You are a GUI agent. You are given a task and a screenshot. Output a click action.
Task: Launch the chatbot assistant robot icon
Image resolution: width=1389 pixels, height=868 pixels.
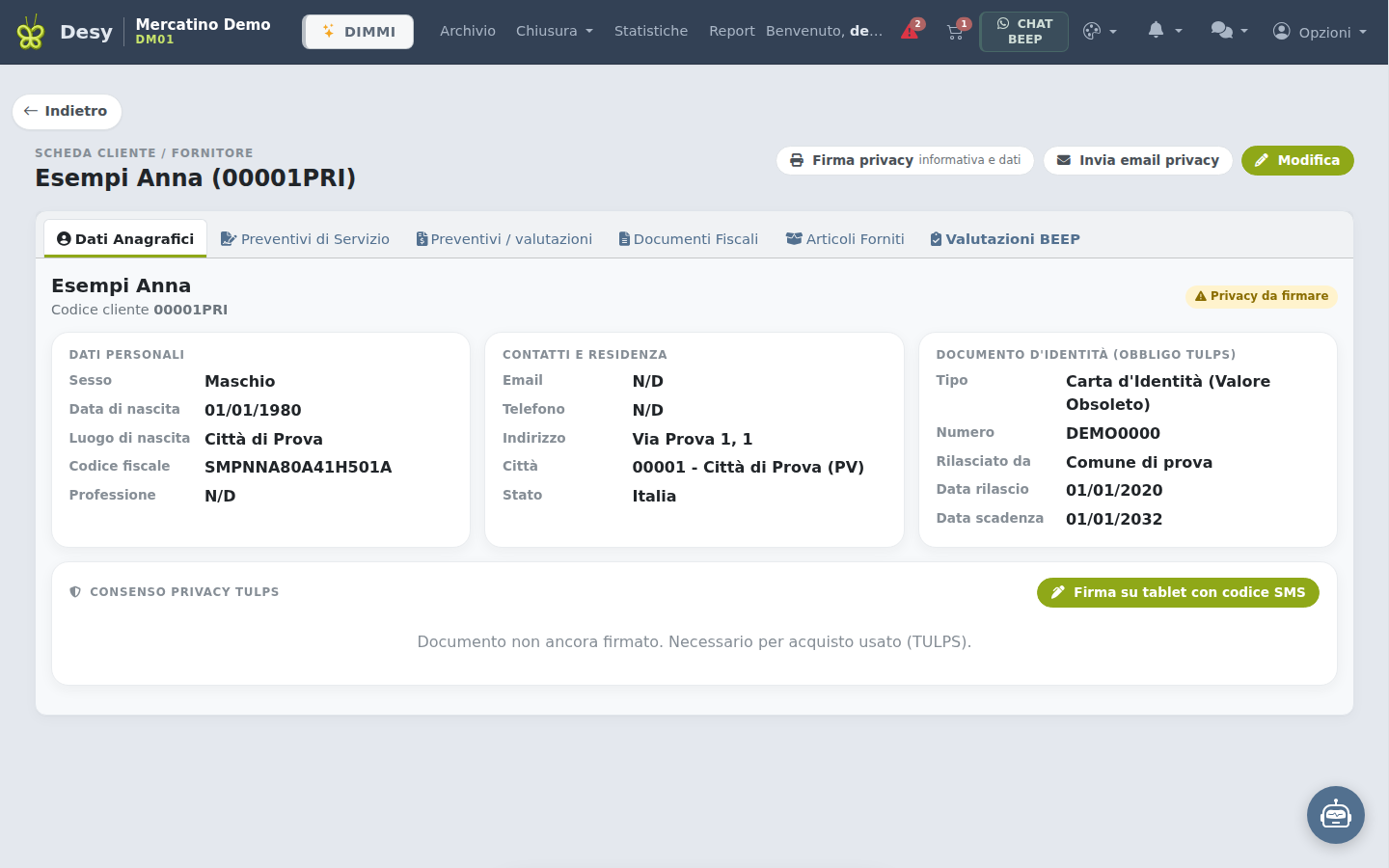pos(1336,815)
